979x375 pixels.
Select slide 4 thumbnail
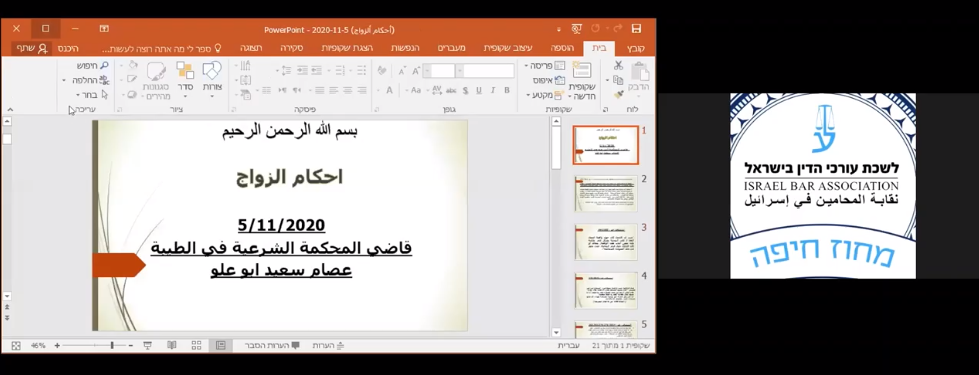tap(605, 290)
